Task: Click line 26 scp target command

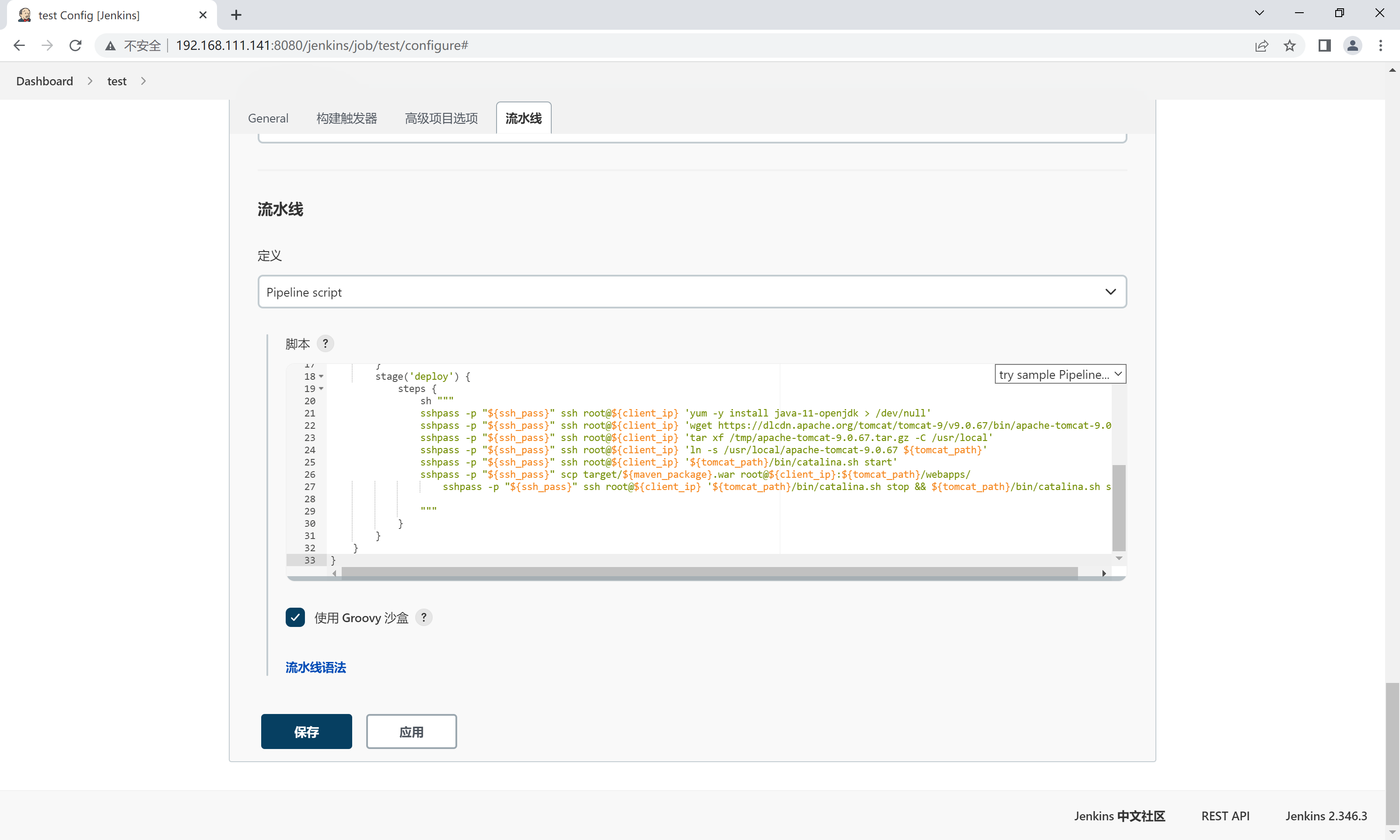Action: tap(696, 474)
